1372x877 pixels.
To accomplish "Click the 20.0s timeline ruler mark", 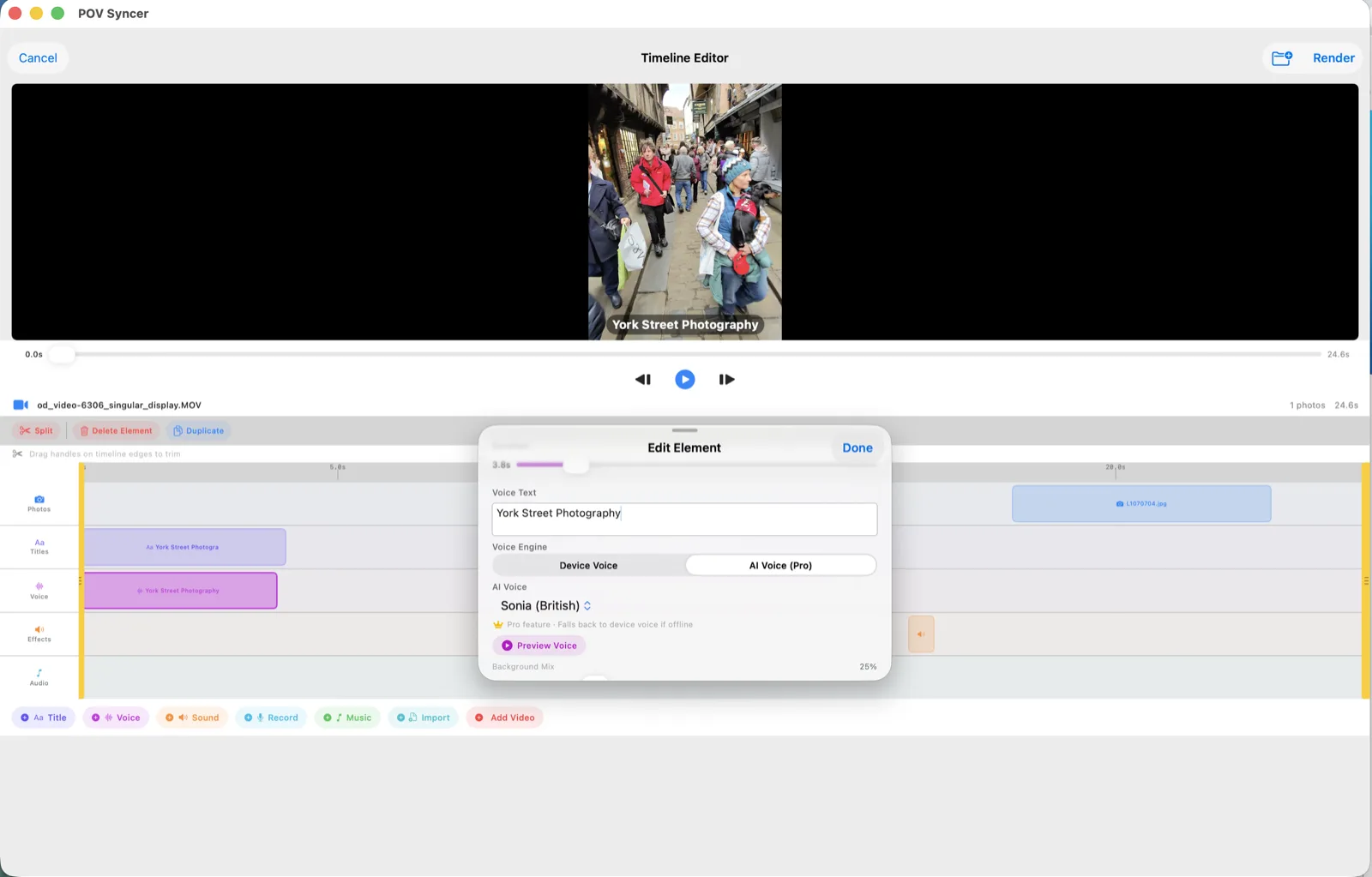I will [1116, 468].
